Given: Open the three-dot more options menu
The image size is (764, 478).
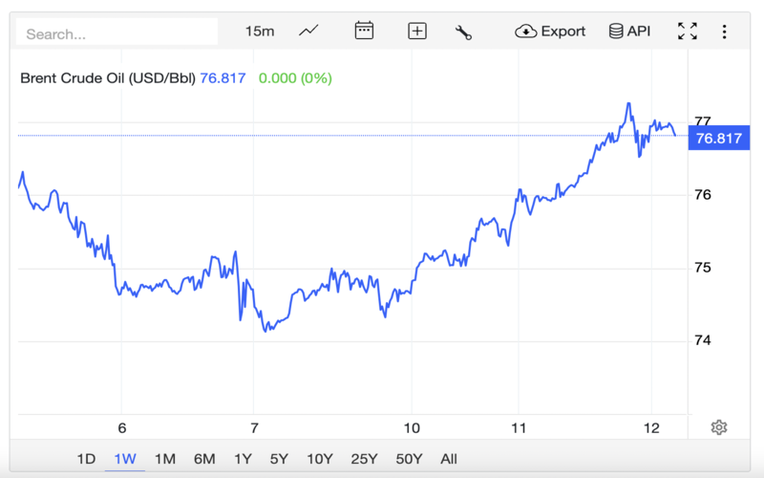Looking at the screenshot, I should pos(725,32).
